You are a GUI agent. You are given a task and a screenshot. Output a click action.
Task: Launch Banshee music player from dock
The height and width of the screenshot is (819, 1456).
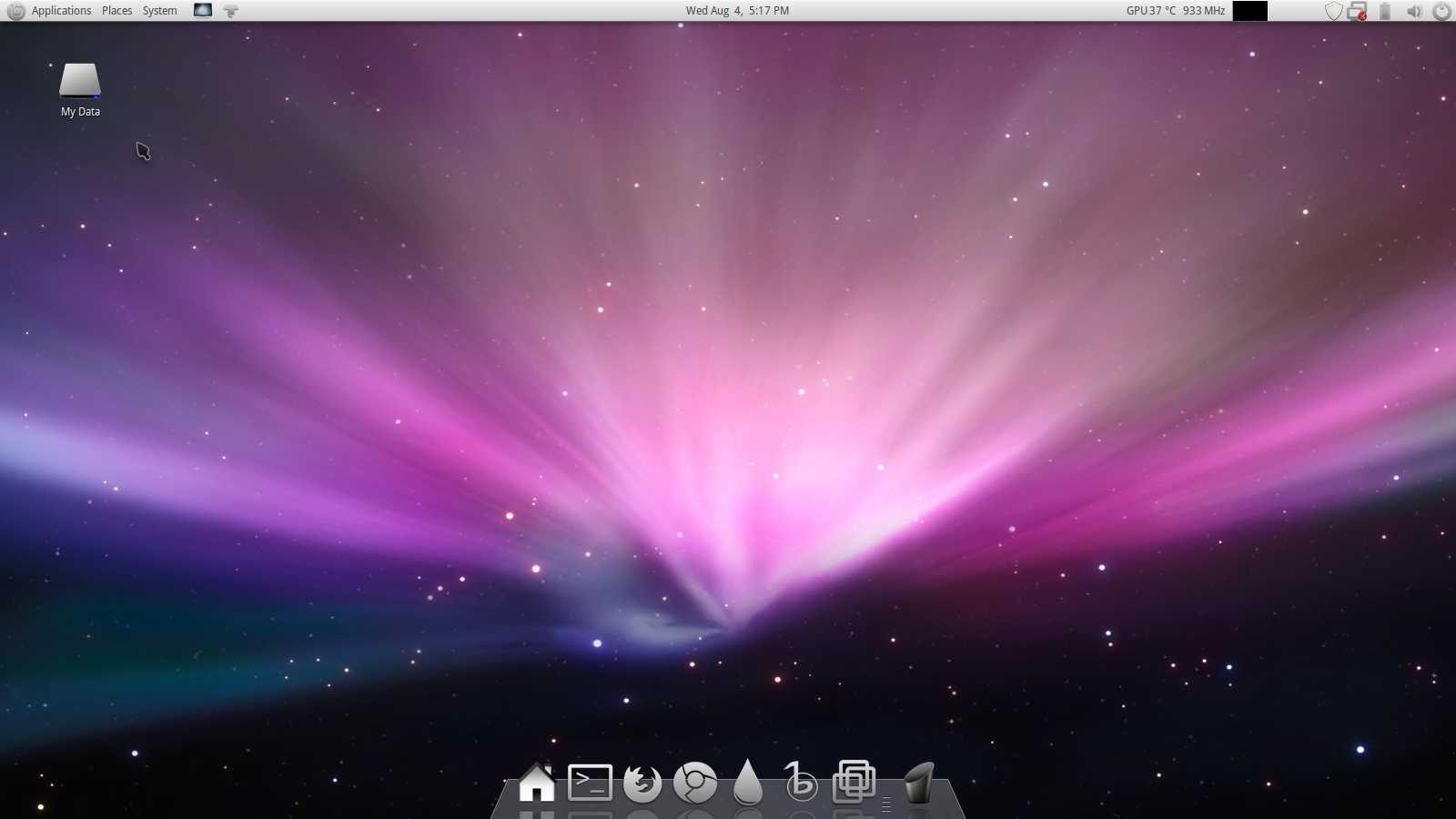coord(801,782)
